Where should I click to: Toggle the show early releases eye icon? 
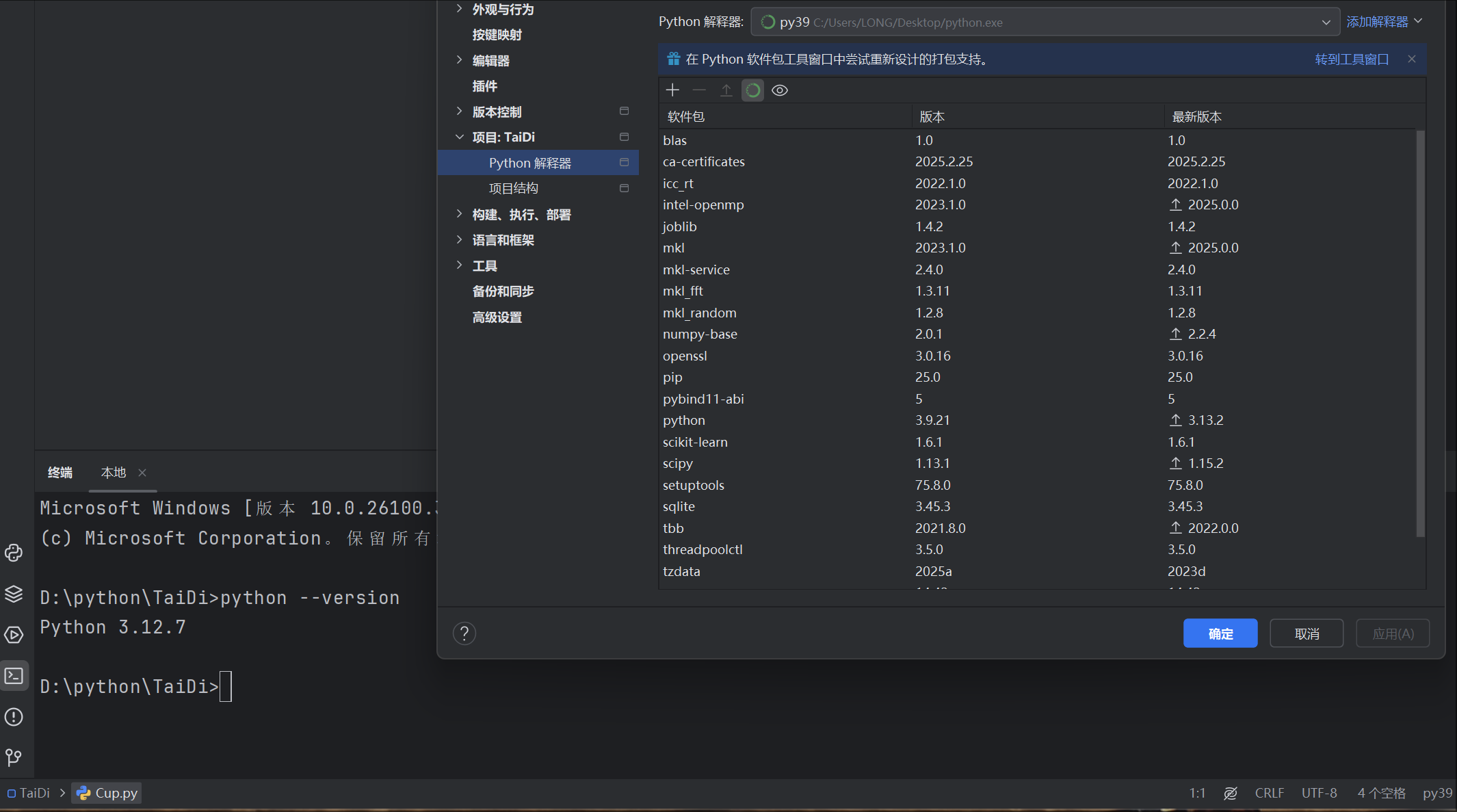point(780,90)
